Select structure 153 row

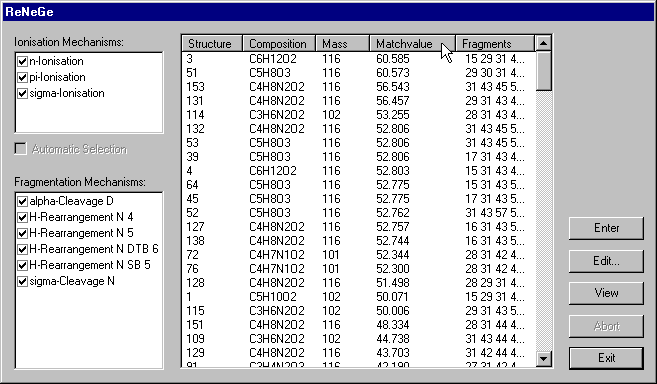(359, 87)
